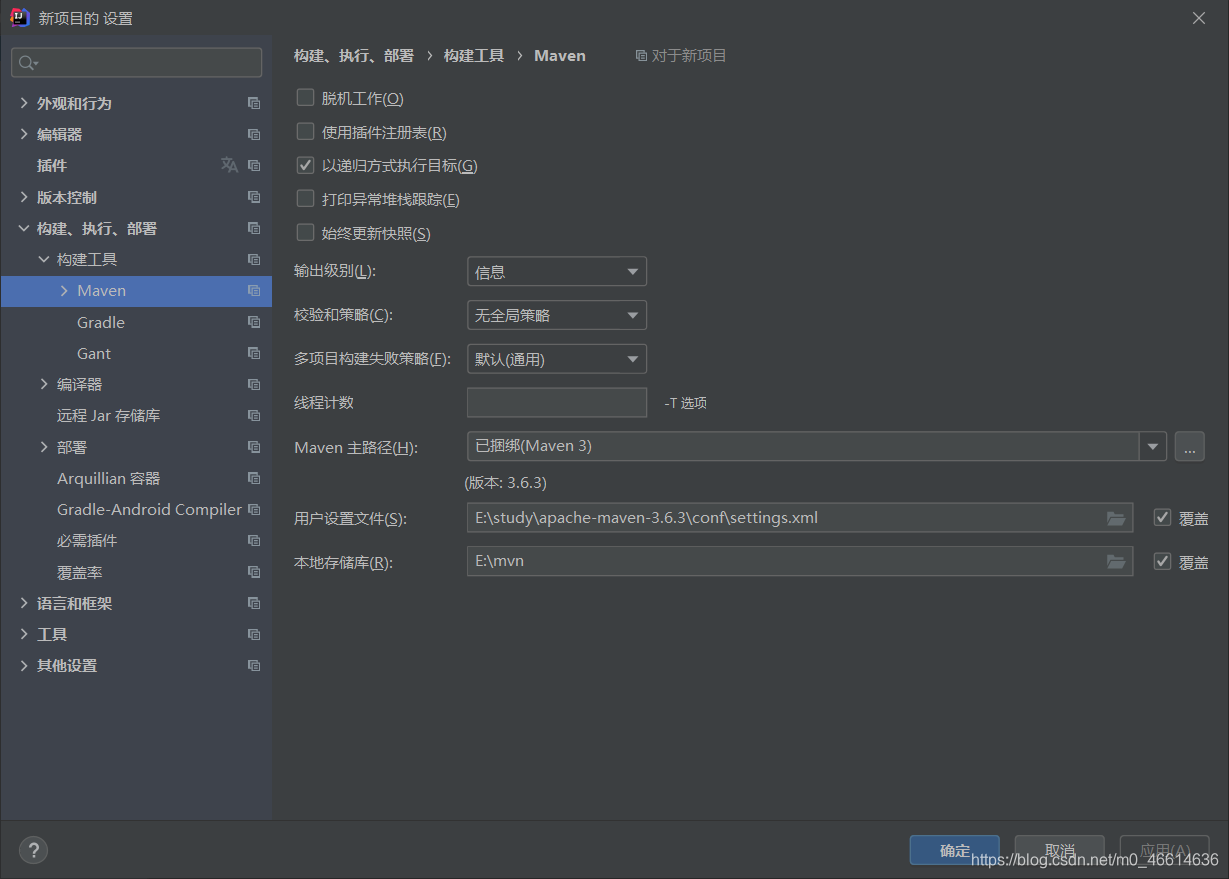Select 远程 Jar 存储库 in tree

108,415
